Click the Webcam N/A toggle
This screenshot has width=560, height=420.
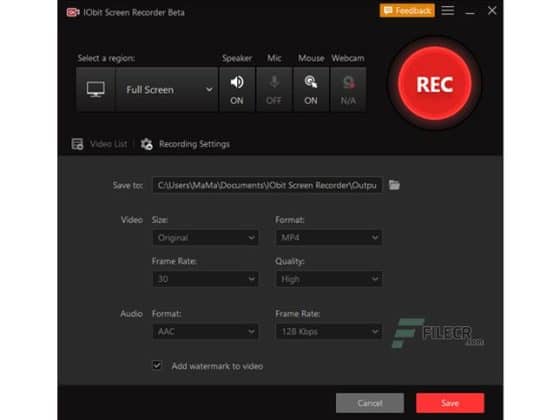click(x=348, y=90)
